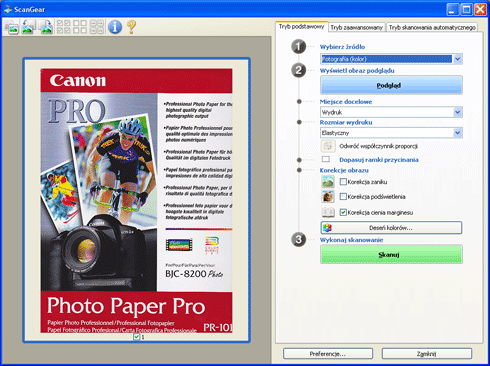Viewport: 490px width, 366px height.
Task: Start scanning with the Skanuj button
Action: point(391,255)
